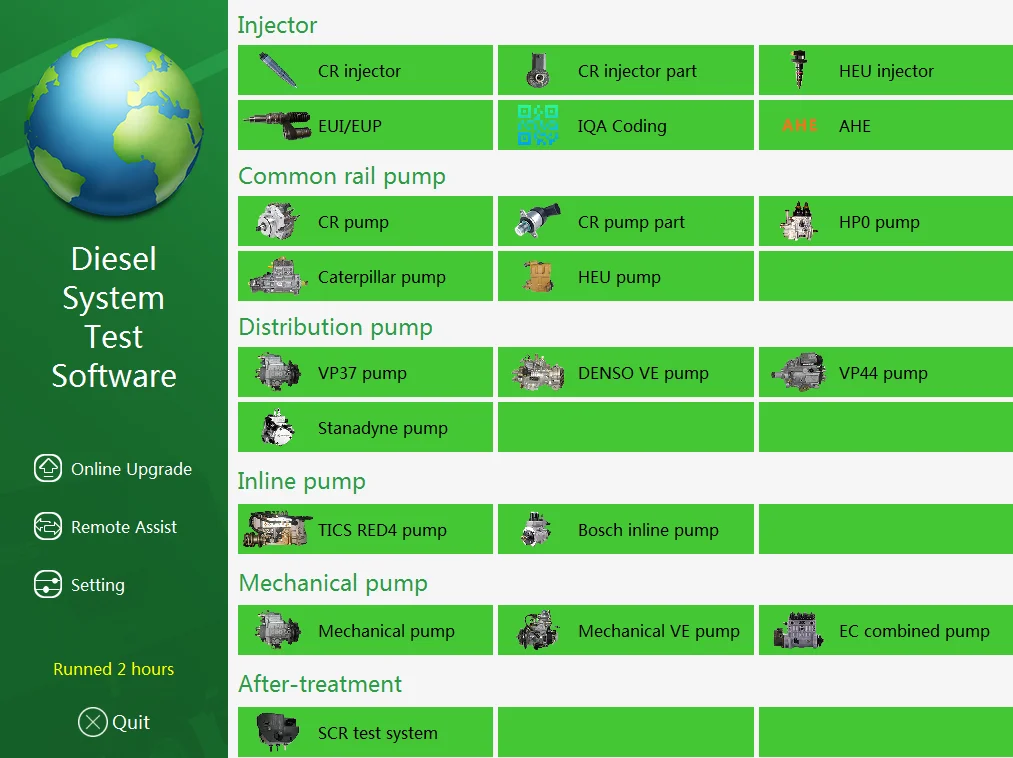
Task: Open the Mechanical pump tile label
Action: click(x=386, y=631)
